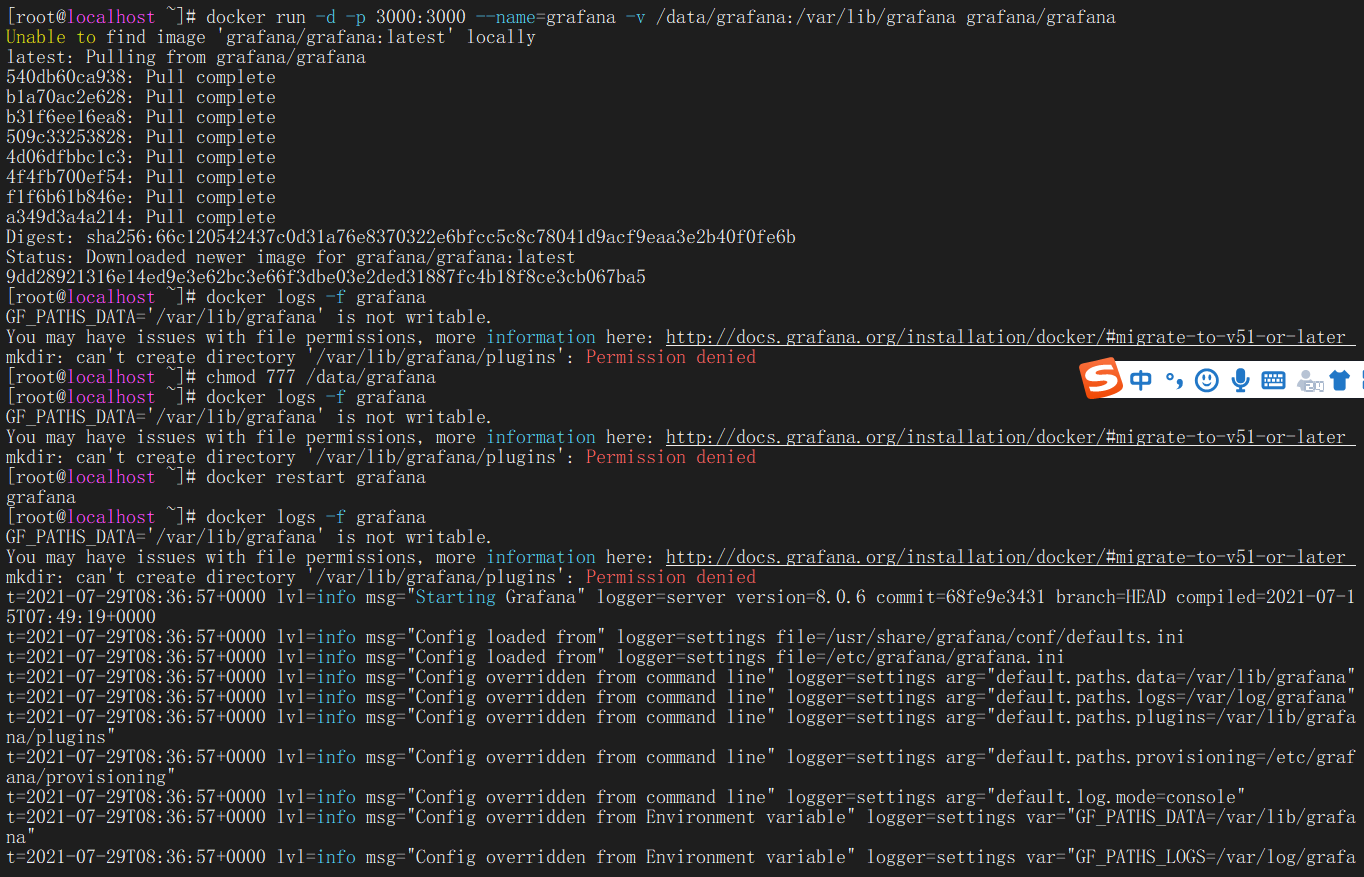Click the 'chmod 777 /data/grafana' command
Image resolution: width=1364 pixels, height=877 pixels.
pos(321,377)
